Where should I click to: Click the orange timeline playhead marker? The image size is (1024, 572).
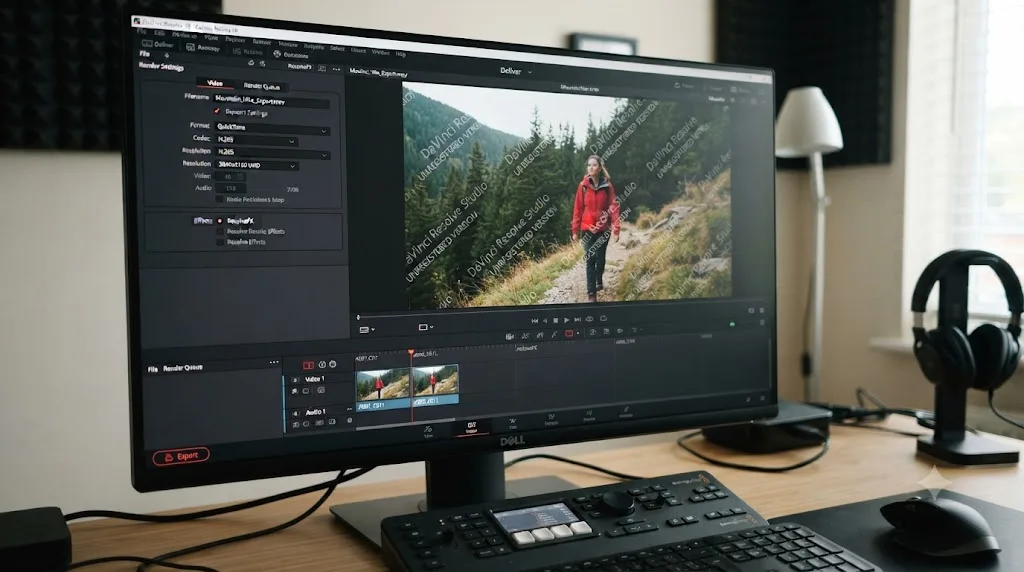(411, 353)
